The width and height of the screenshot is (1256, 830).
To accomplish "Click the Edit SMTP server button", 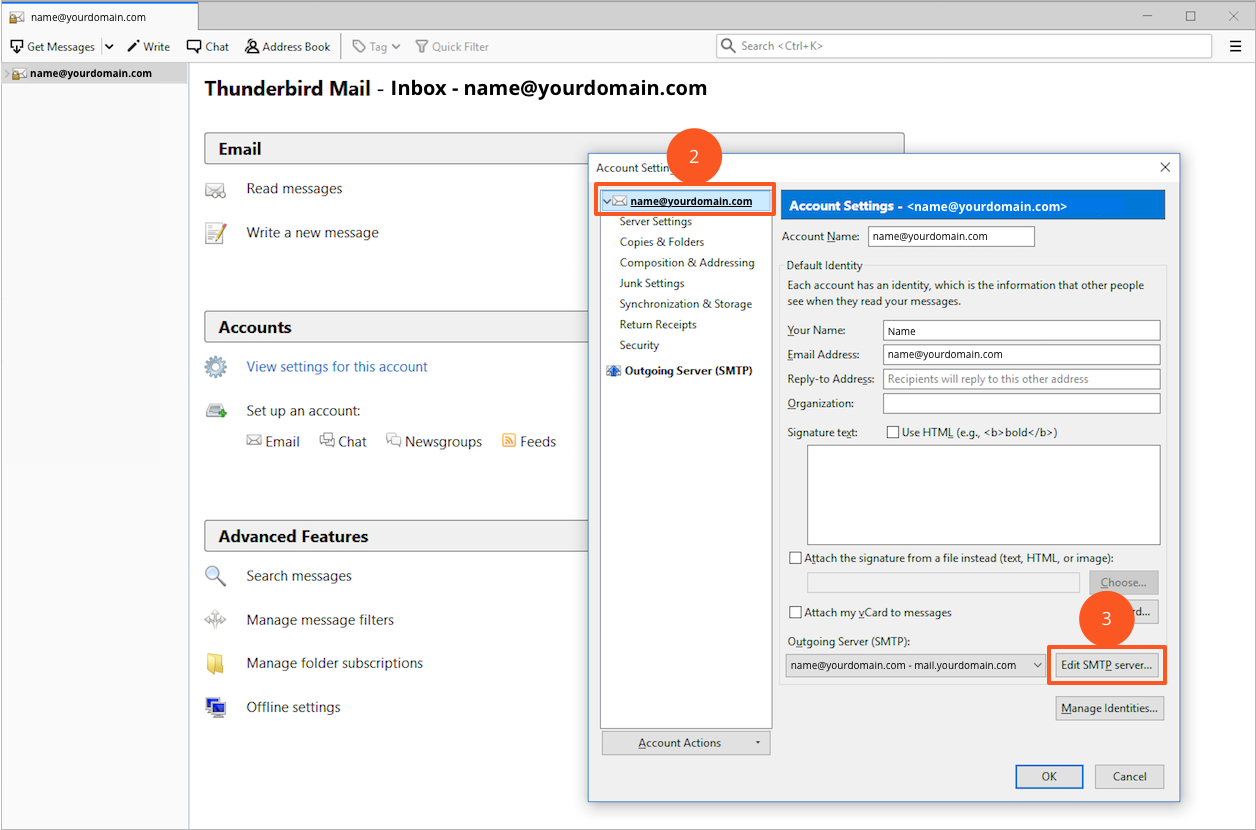I will click(x=1106, y=665).
